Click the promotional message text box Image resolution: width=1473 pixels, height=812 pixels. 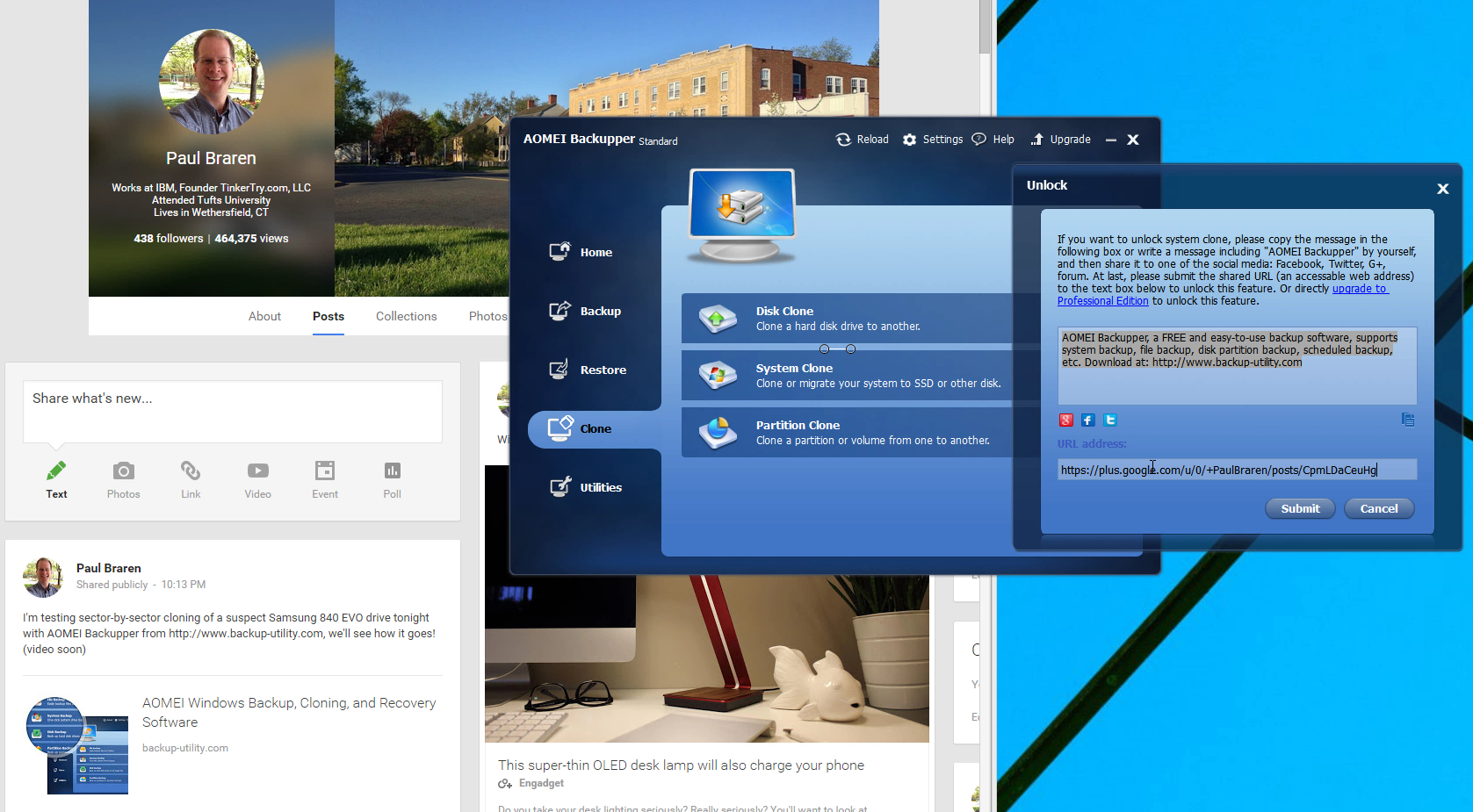[x=1237, y=365]
